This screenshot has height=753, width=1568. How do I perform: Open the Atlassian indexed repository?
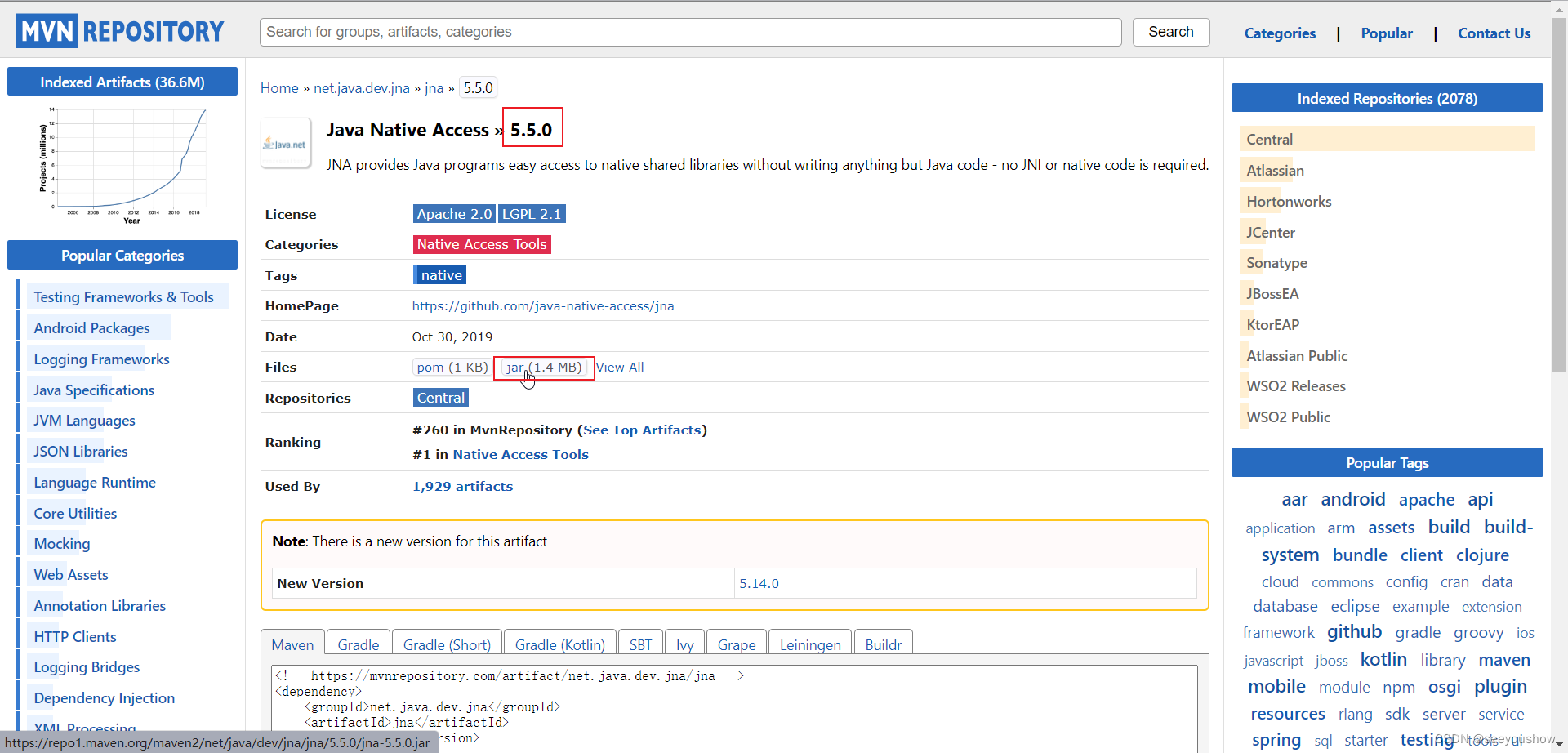point(1275,171)
